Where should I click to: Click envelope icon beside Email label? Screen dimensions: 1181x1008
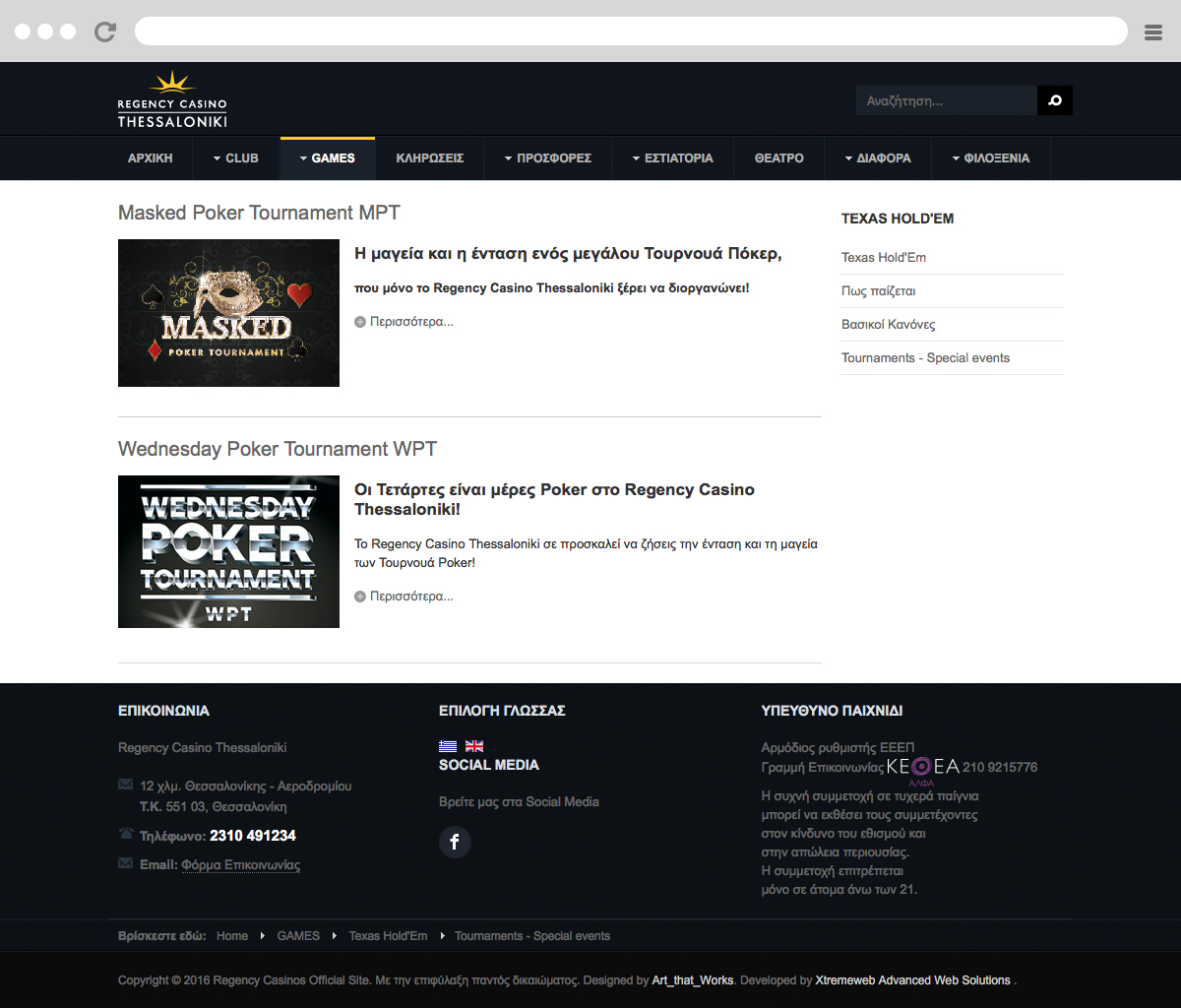125,863
